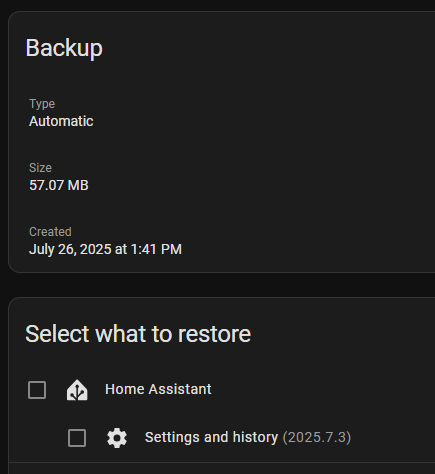Click the word history in the settings row

255,437
